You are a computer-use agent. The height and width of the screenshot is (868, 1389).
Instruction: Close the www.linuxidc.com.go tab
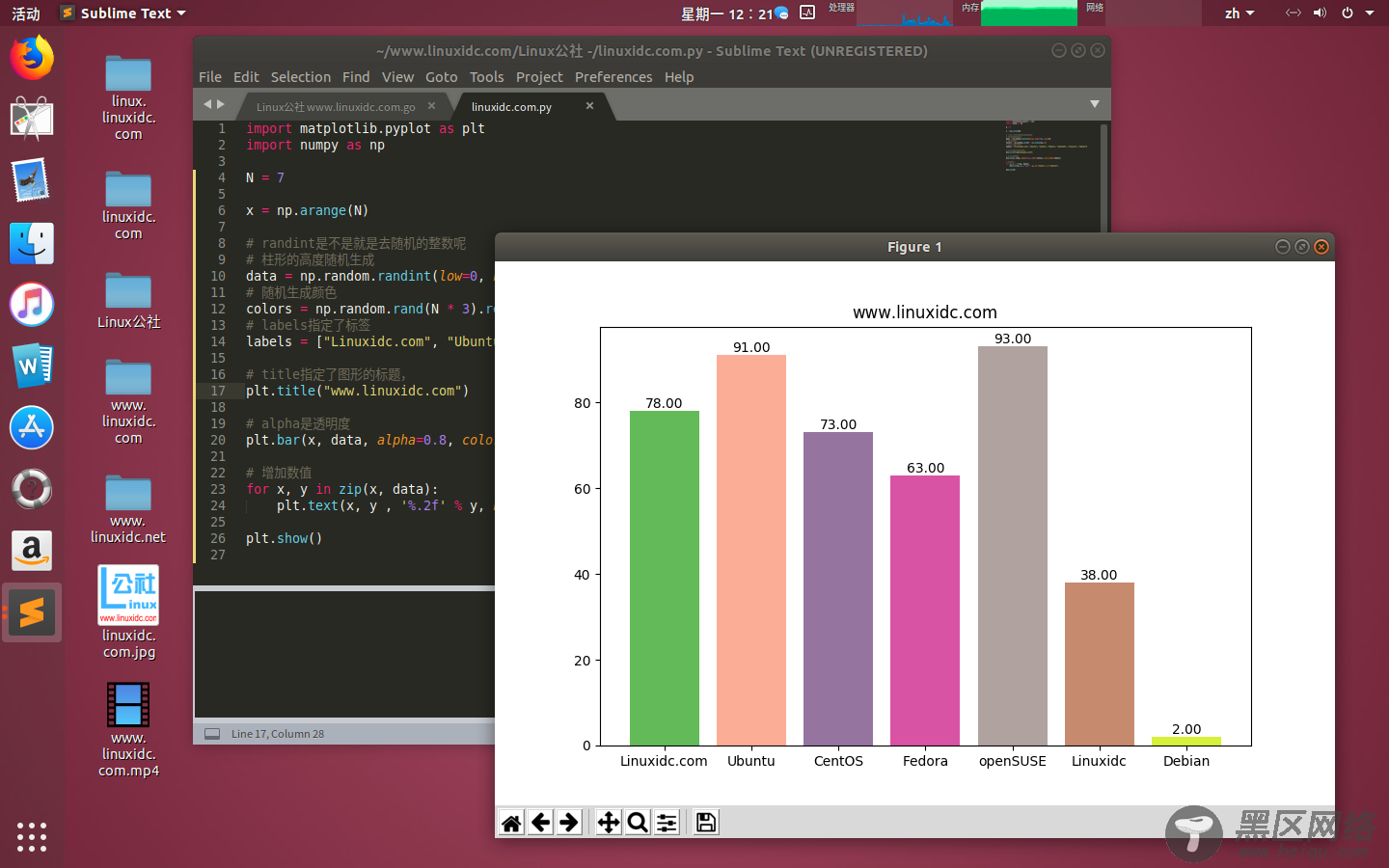pos(431,106)
